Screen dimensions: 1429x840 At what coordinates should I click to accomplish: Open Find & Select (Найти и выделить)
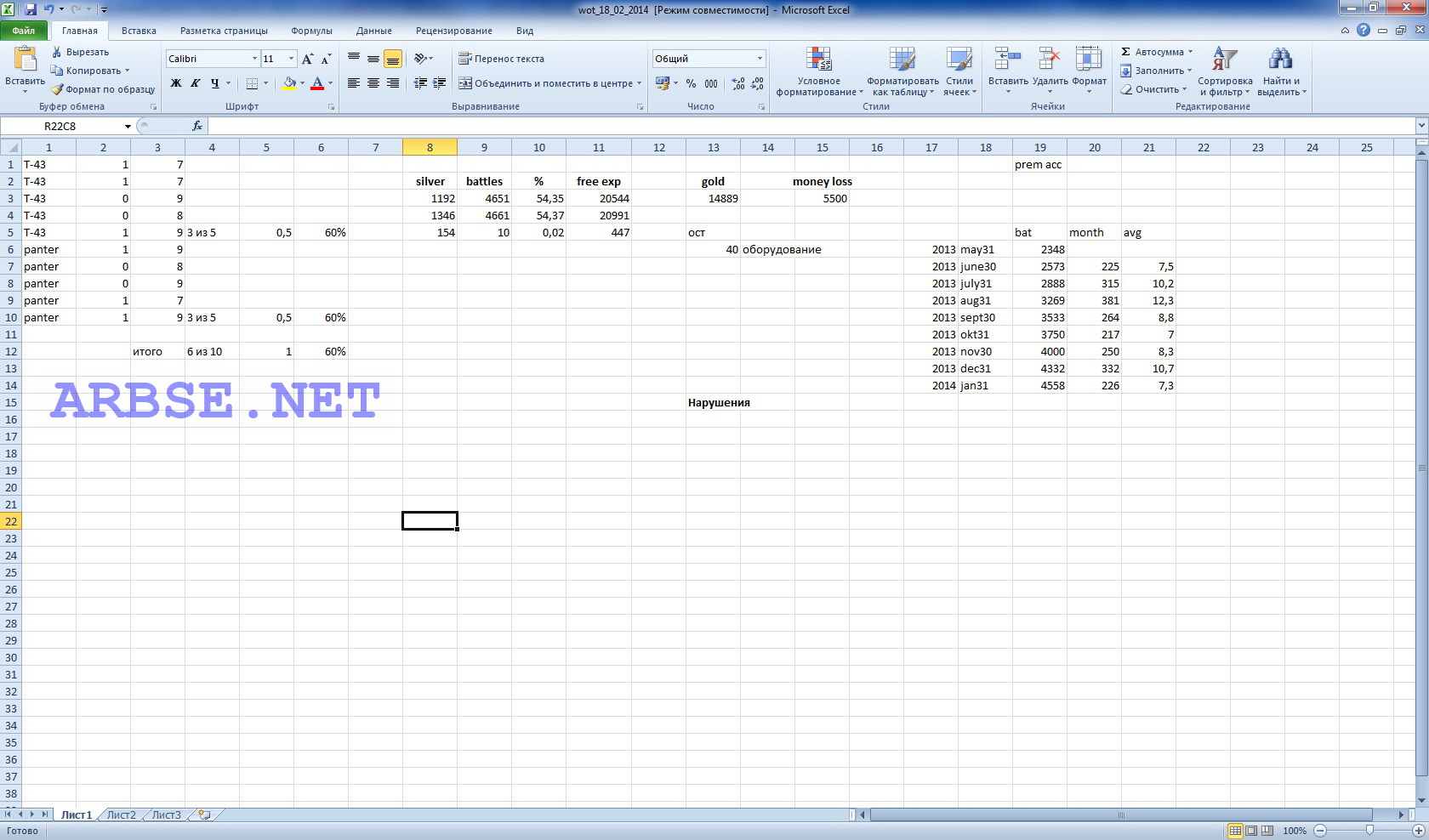(1280, 72)
